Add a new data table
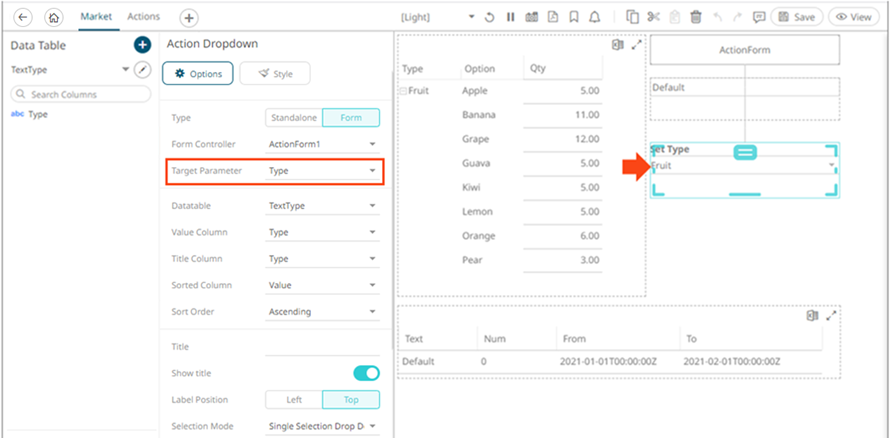This screenshot has height=438, width=891. pyautogui.click(x=142, y=45)
